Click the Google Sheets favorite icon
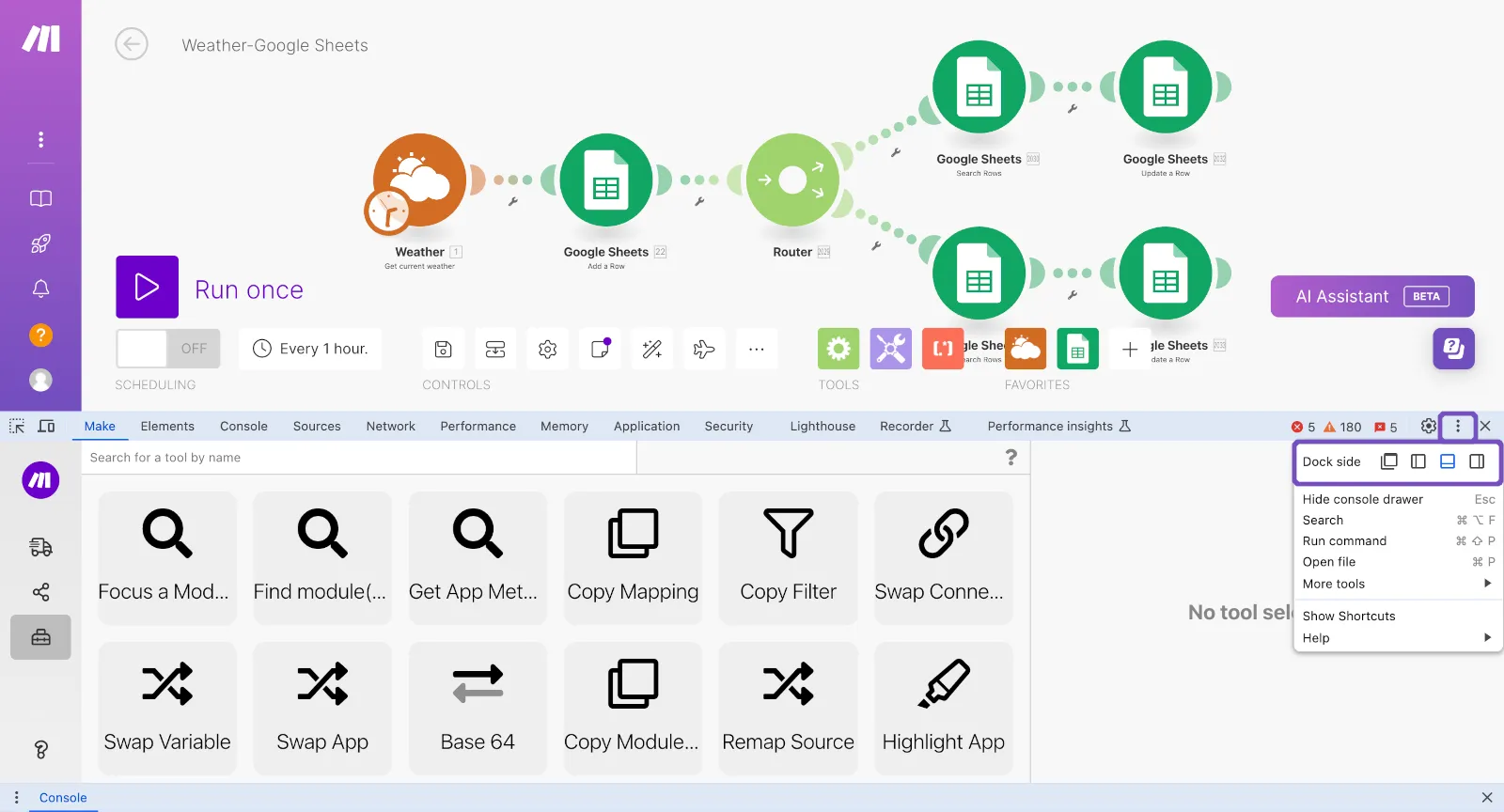Image resolution: width=1504 pixels, height=812 pixels. [x=1078, y=349]
